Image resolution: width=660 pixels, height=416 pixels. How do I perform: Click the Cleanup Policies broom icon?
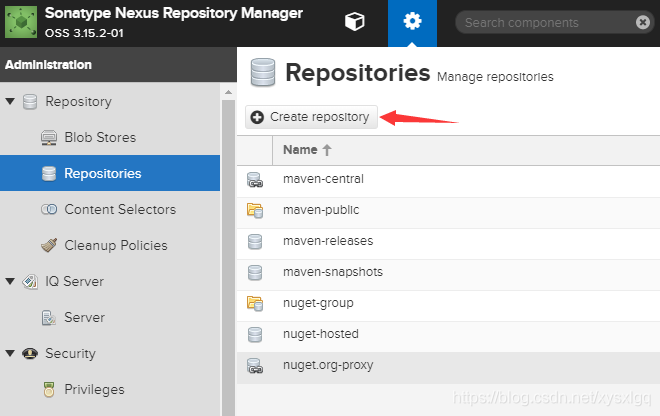[x=49, y=245]
